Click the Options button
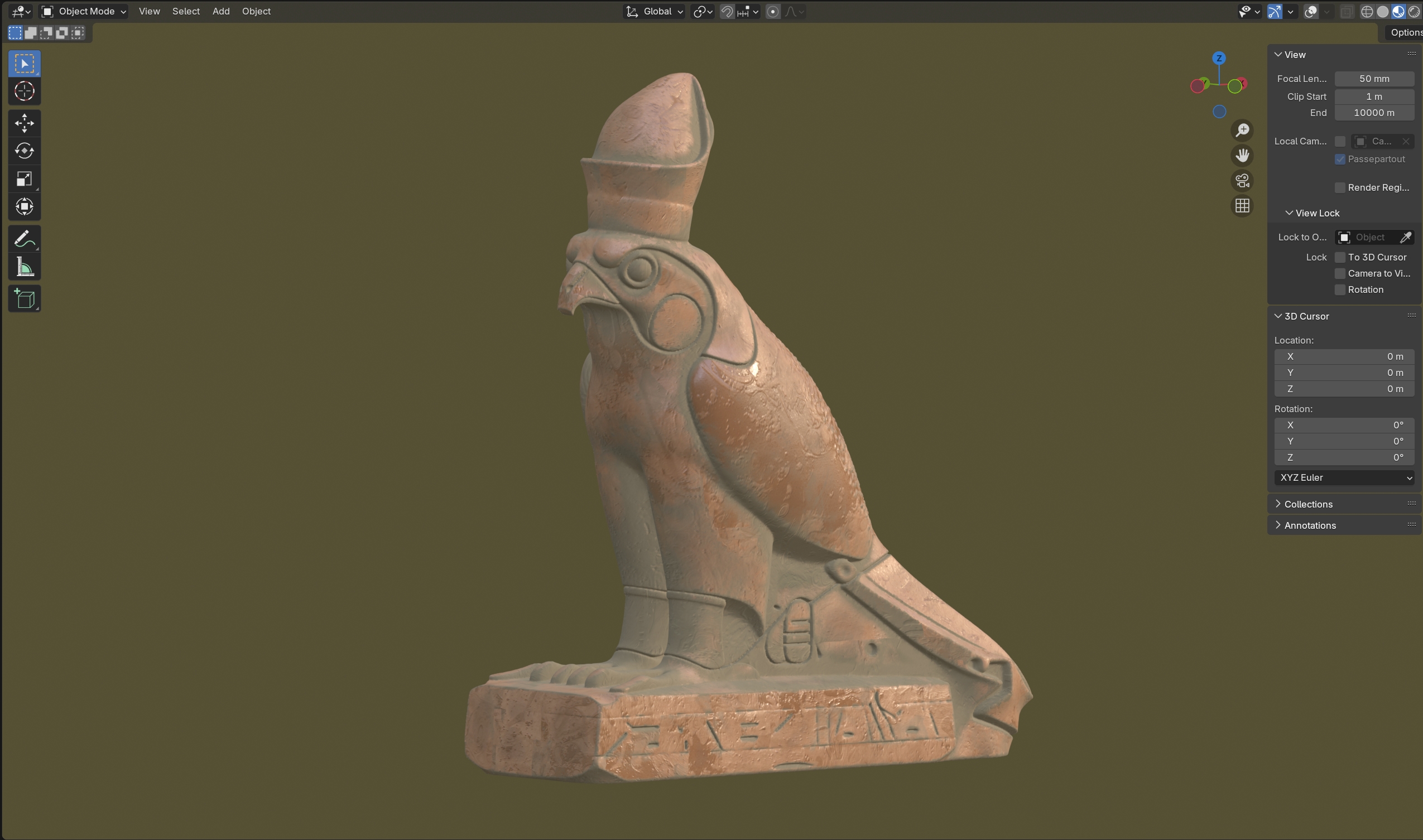The width and height of the screenshot is (1423, 840). [x=1405, y=33]
